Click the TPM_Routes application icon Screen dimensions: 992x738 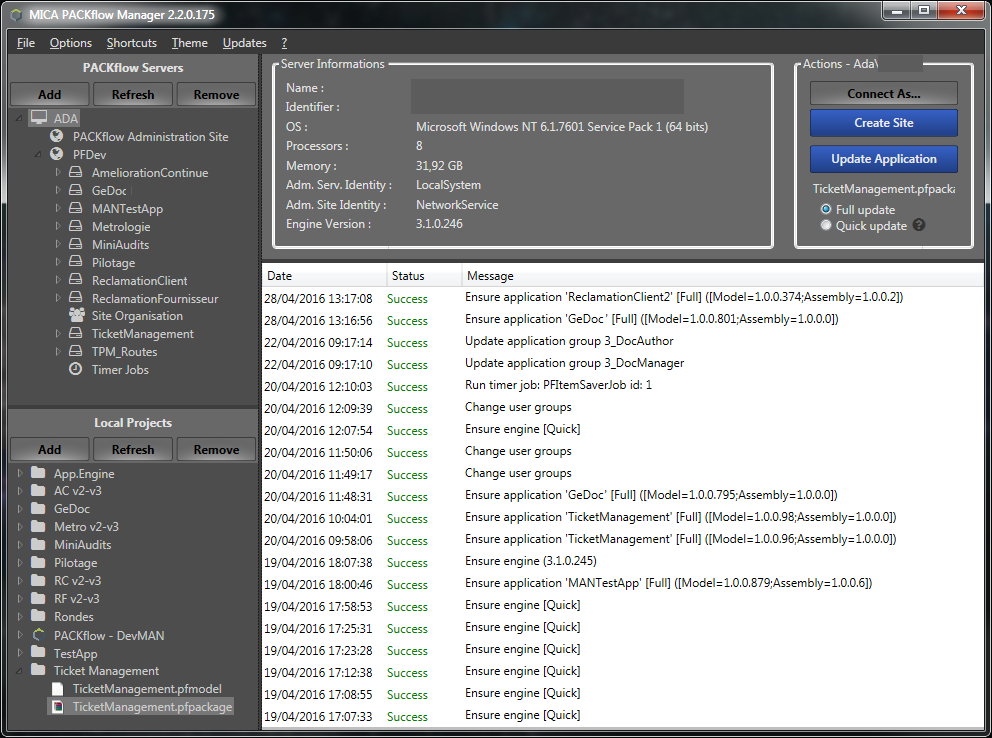pos(75,351)
